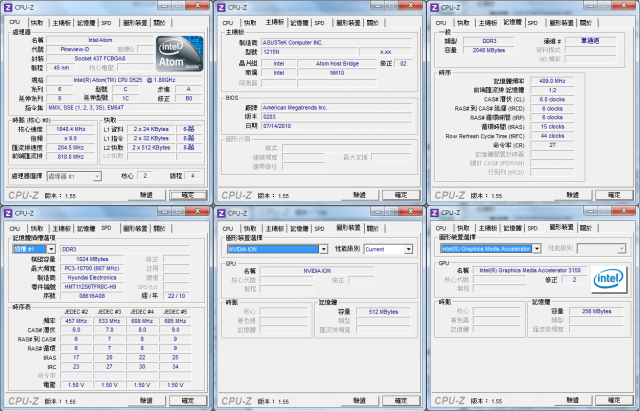Click CAS latency value '6.0 clocks'

pos(552,100)
